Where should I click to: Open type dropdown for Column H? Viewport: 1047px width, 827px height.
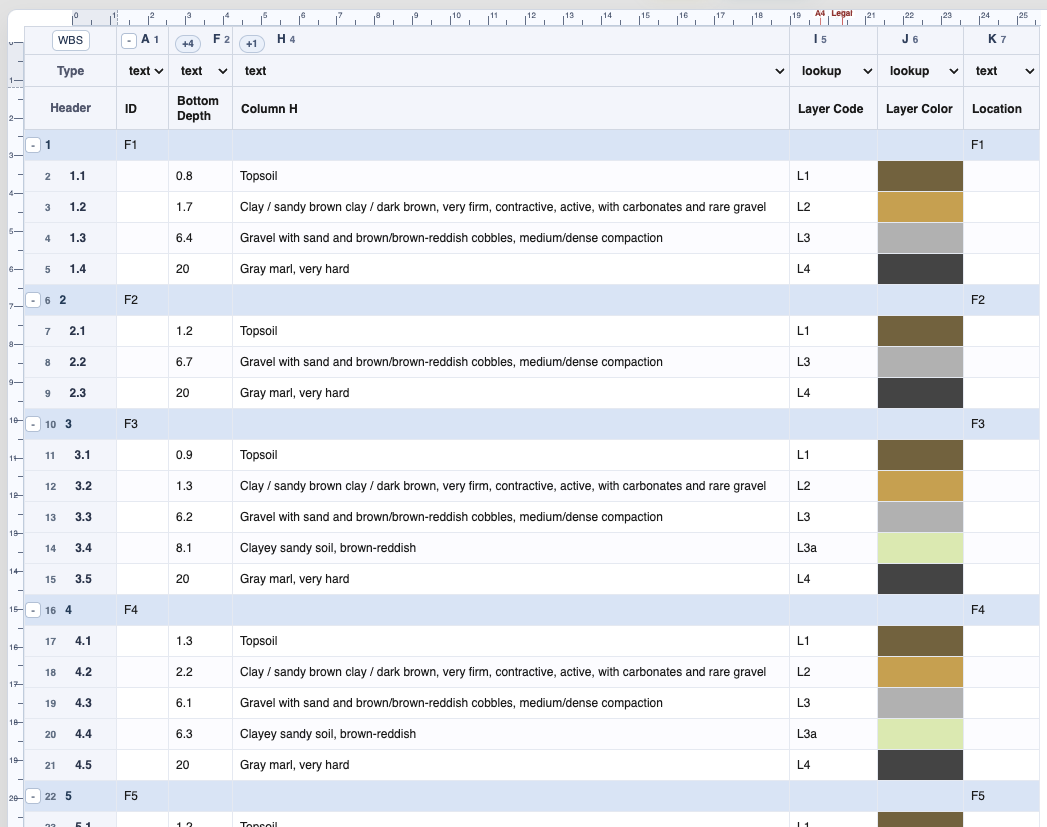(513, 71)
